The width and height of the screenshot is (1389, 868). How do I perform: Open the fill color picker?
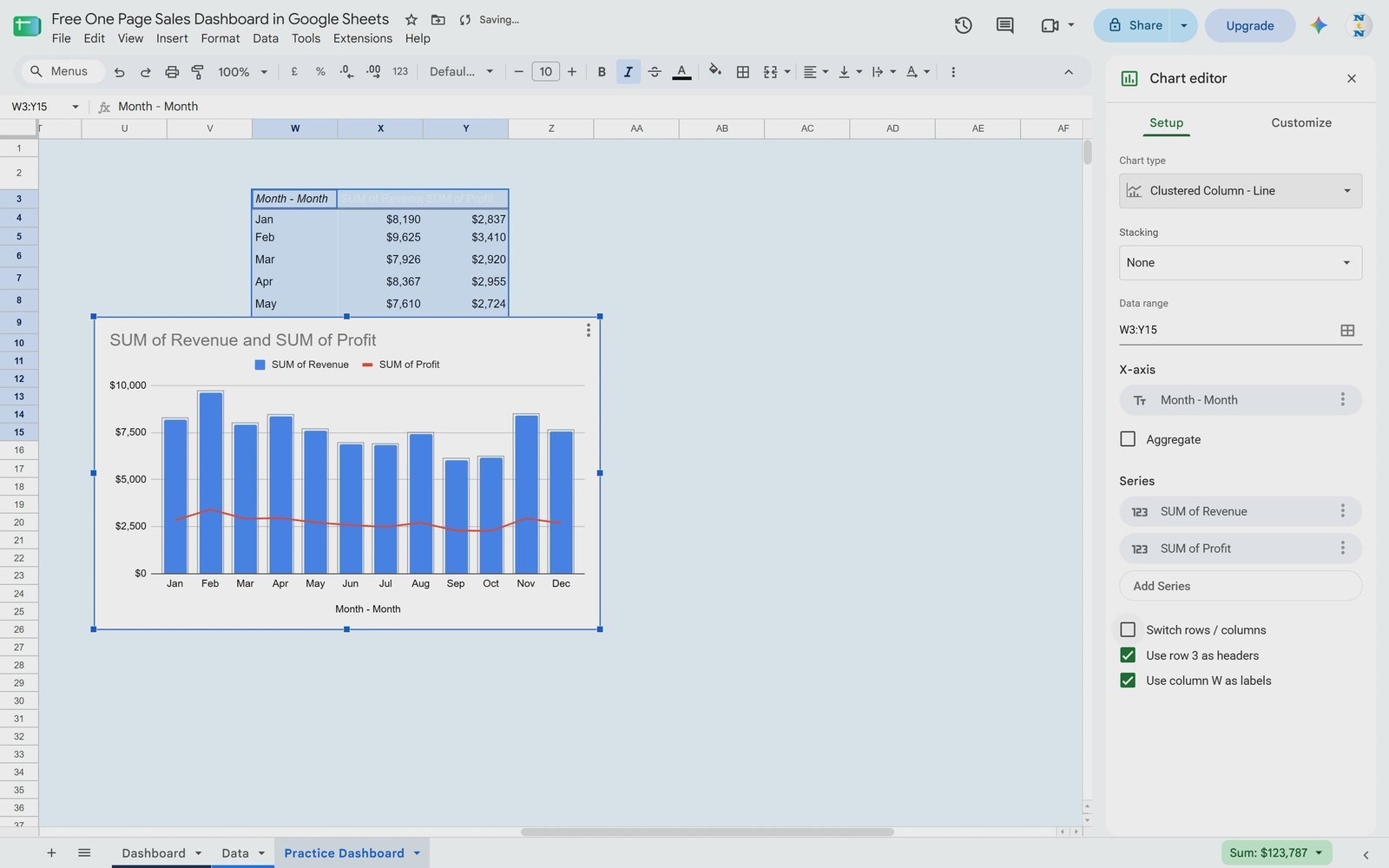714,71
